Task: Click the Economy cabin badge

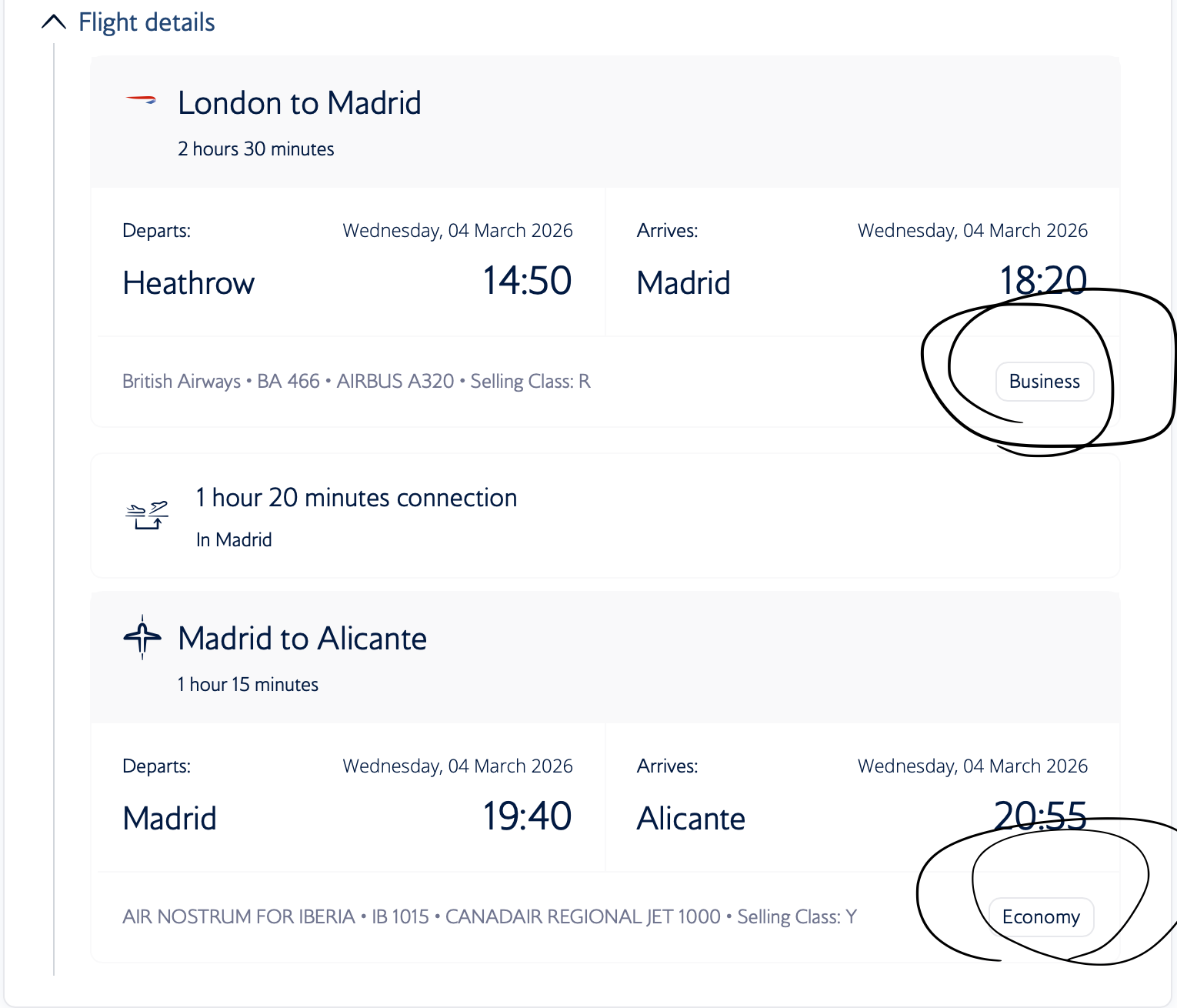Action: [1040, 917]
